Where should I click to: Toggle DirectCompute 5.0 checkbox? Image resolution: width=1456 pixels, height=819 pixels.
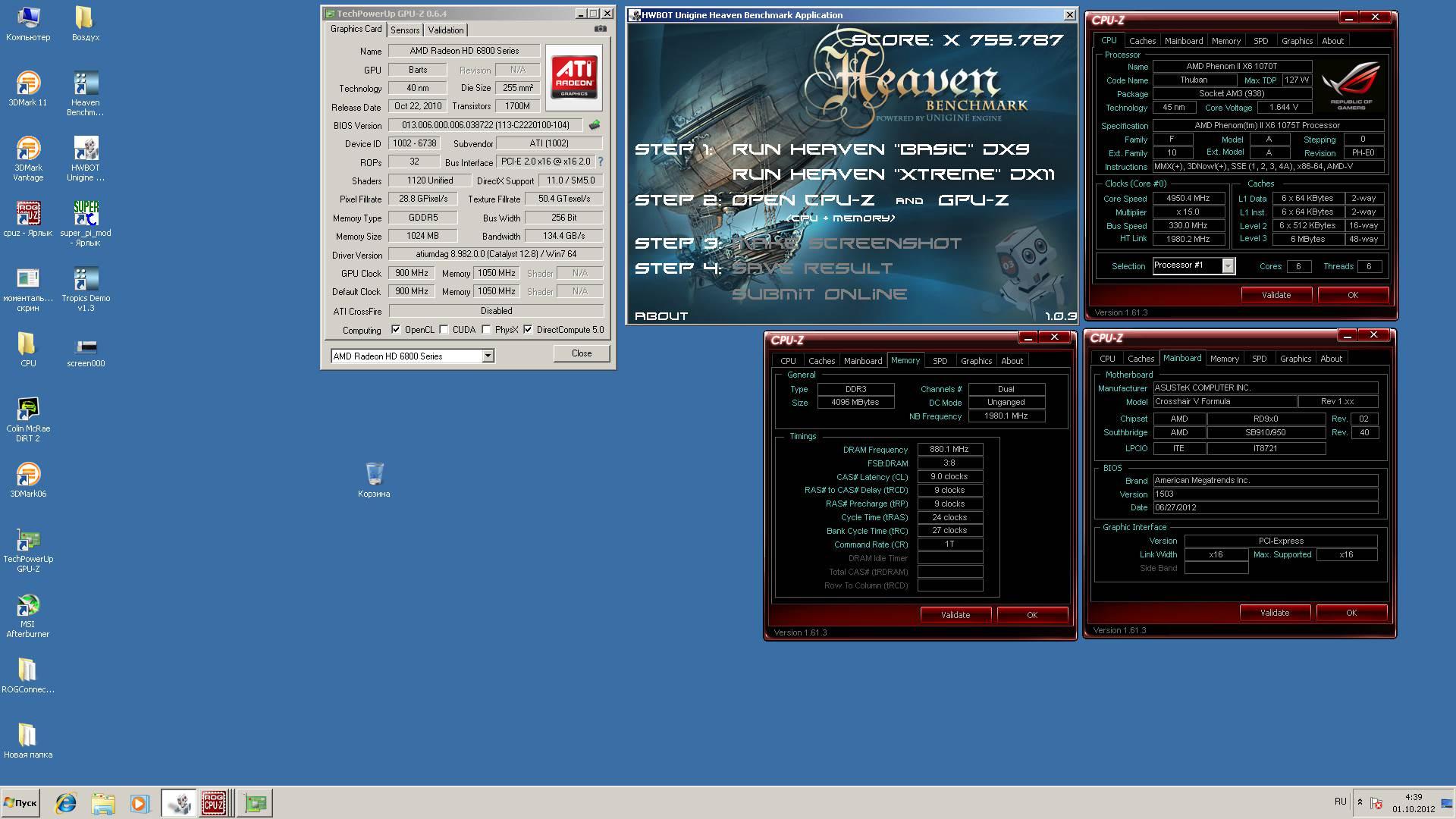pyautogui.click(x=528, y=330)
